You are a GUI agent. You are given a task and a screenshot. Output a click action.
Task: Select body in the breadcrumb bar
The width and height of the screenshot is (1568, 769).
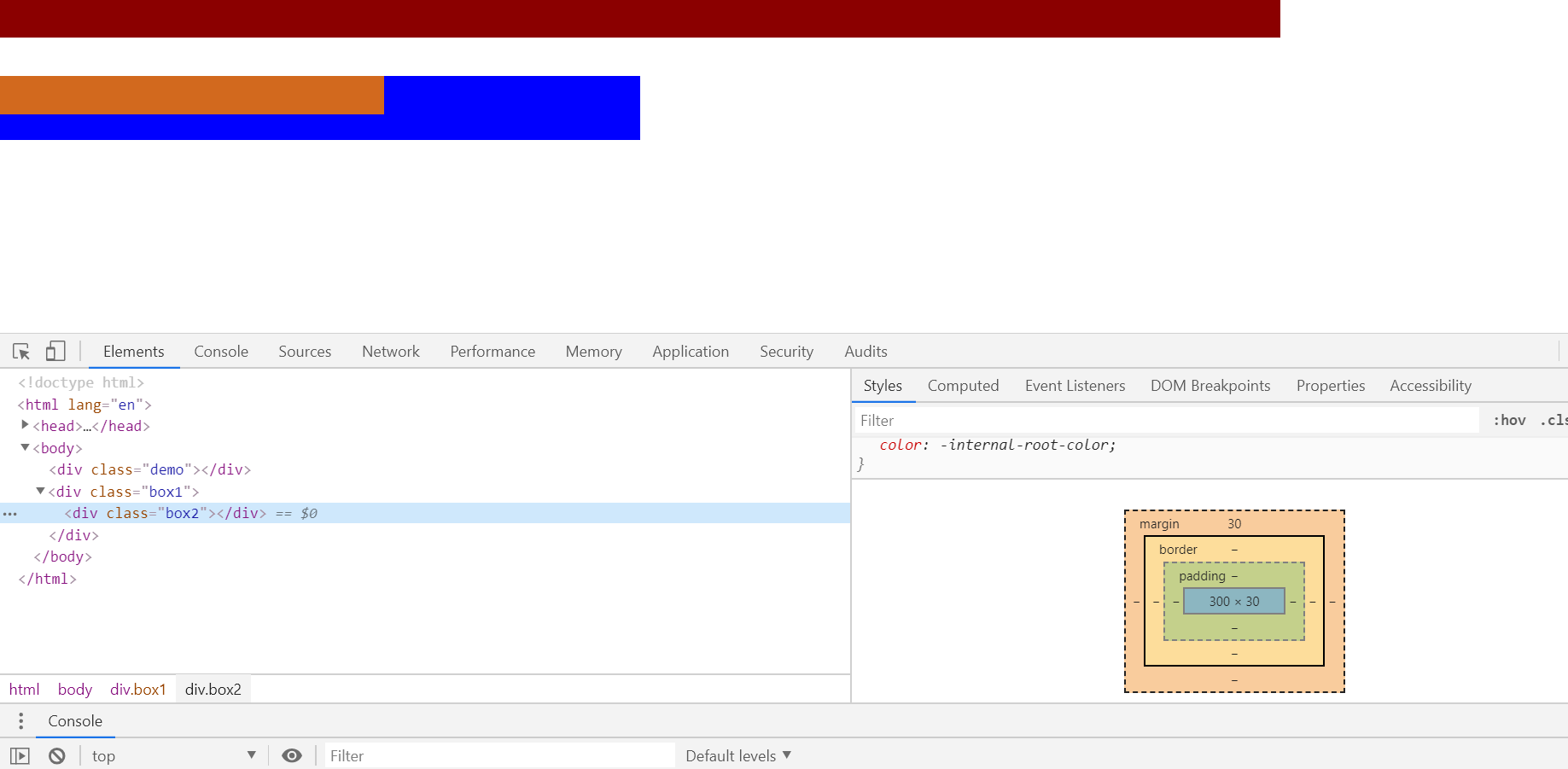coord(75,690)
